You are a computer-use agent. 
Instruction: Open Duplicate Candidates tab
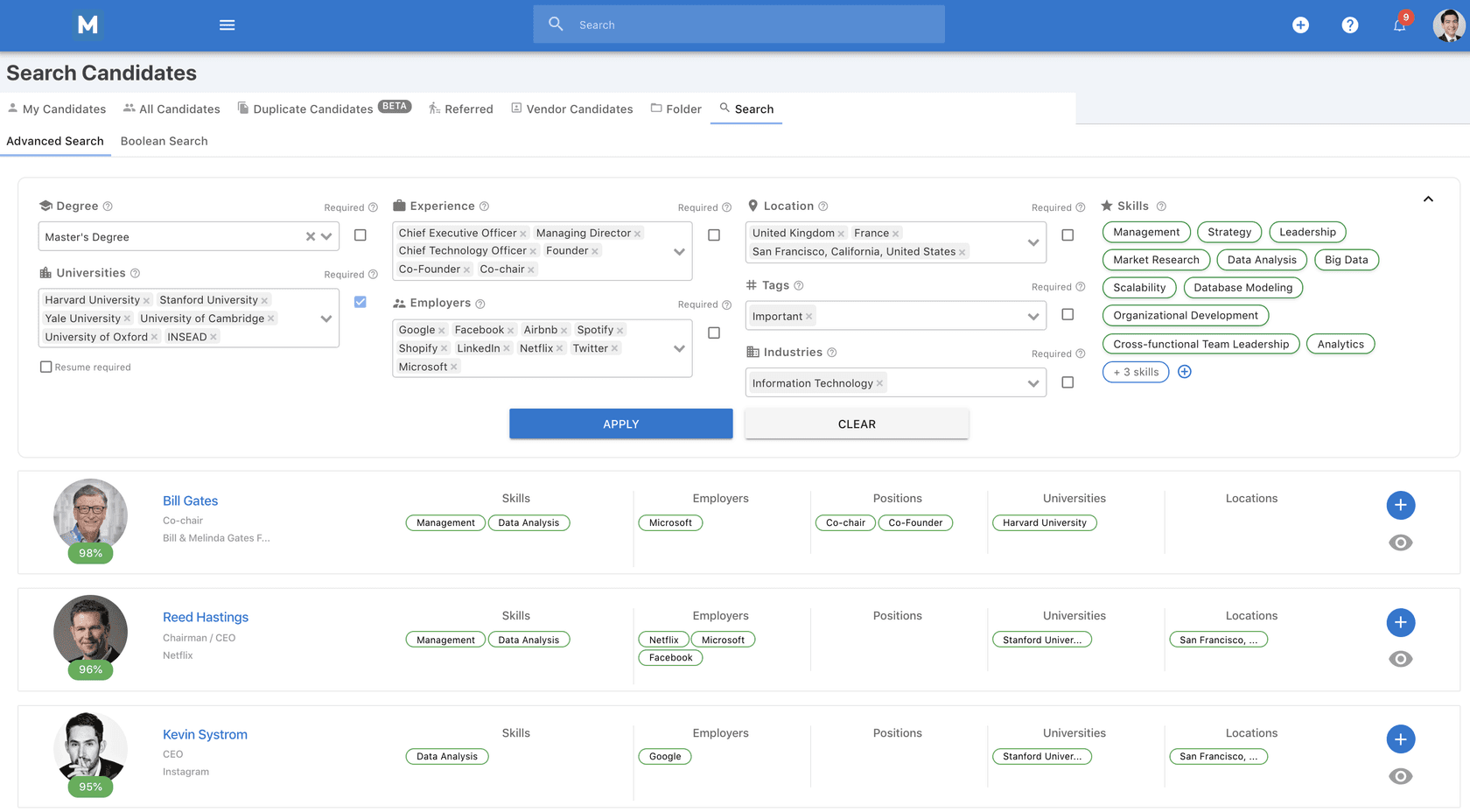click(x=325, y=108)
